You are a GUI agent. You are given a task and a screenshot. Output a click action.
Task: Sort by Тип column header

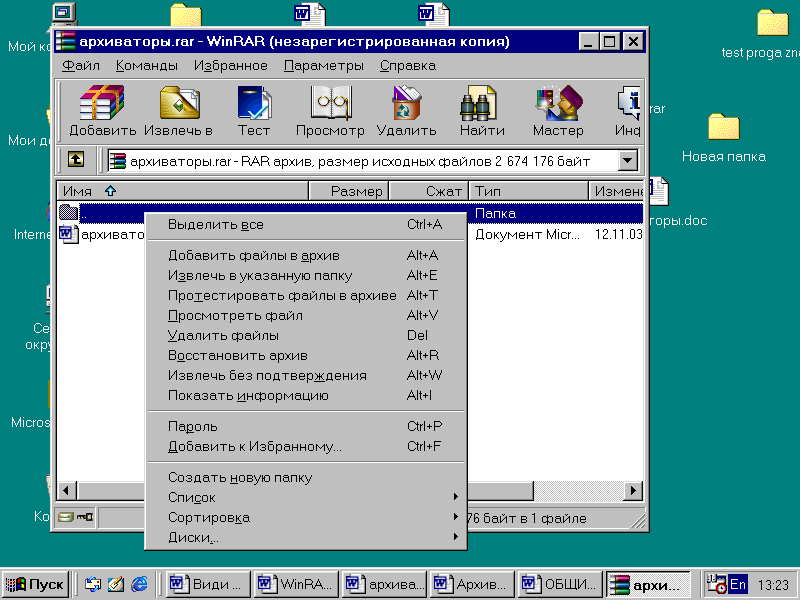tap(529, 191)
